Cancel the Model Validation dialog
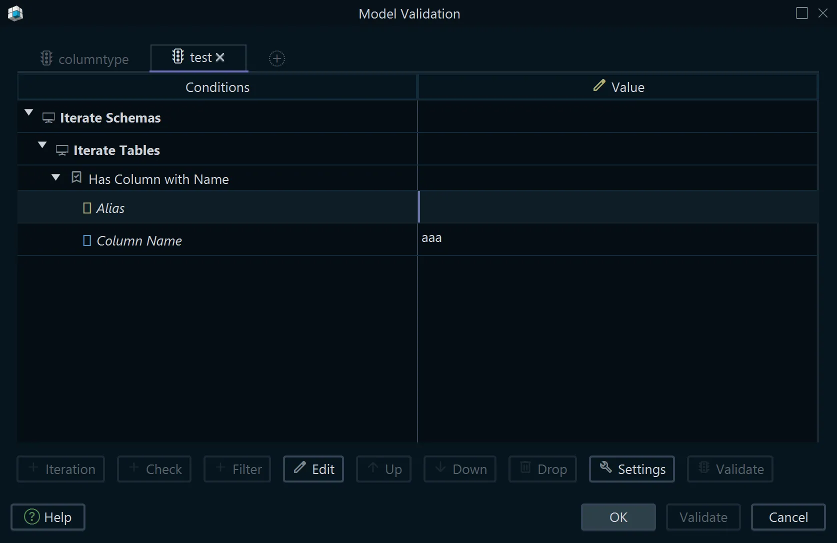 (x=788, y=517)
